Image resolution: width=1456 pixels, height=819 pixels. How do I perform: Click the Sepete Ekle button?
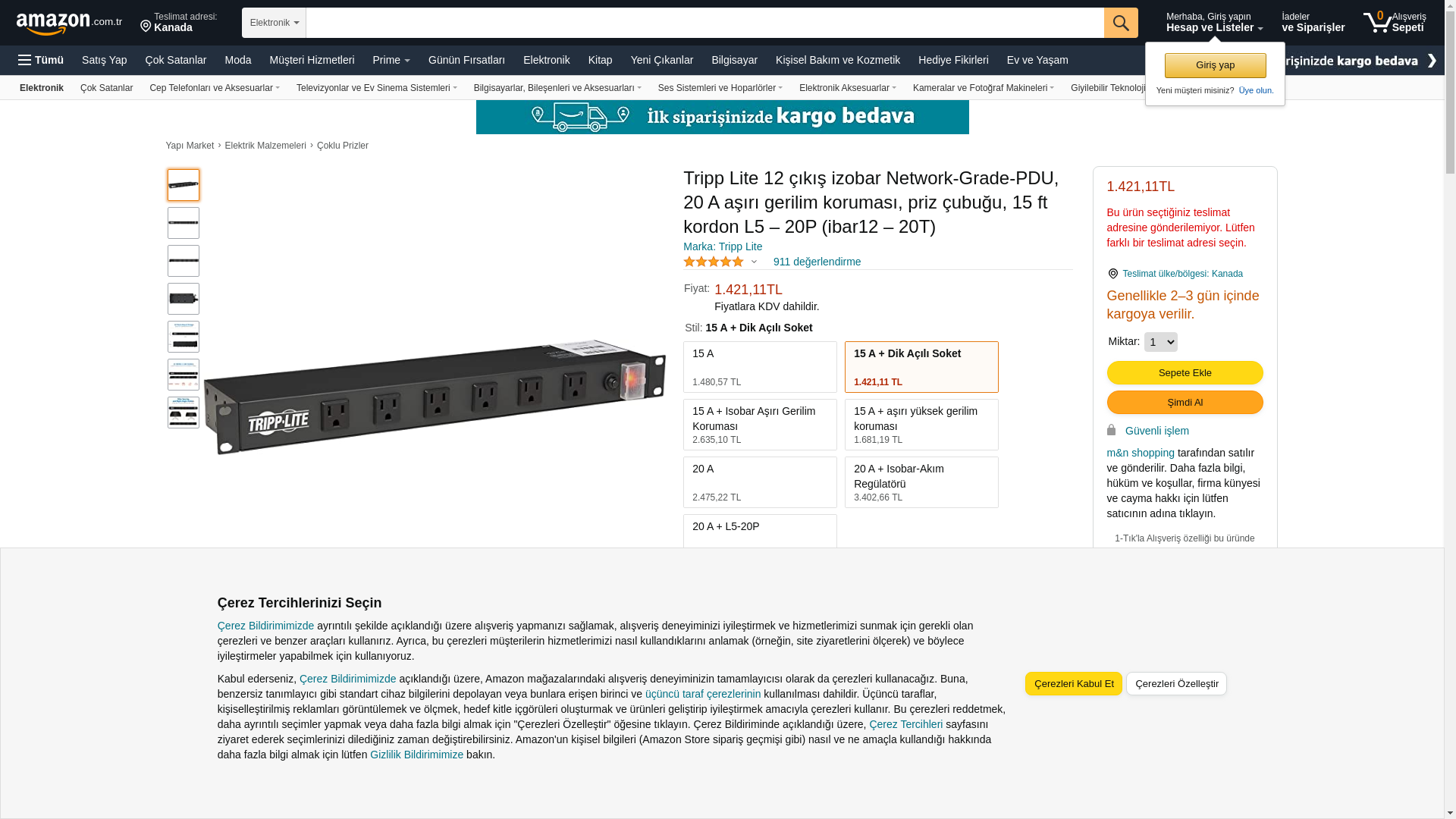(1185, 372)
